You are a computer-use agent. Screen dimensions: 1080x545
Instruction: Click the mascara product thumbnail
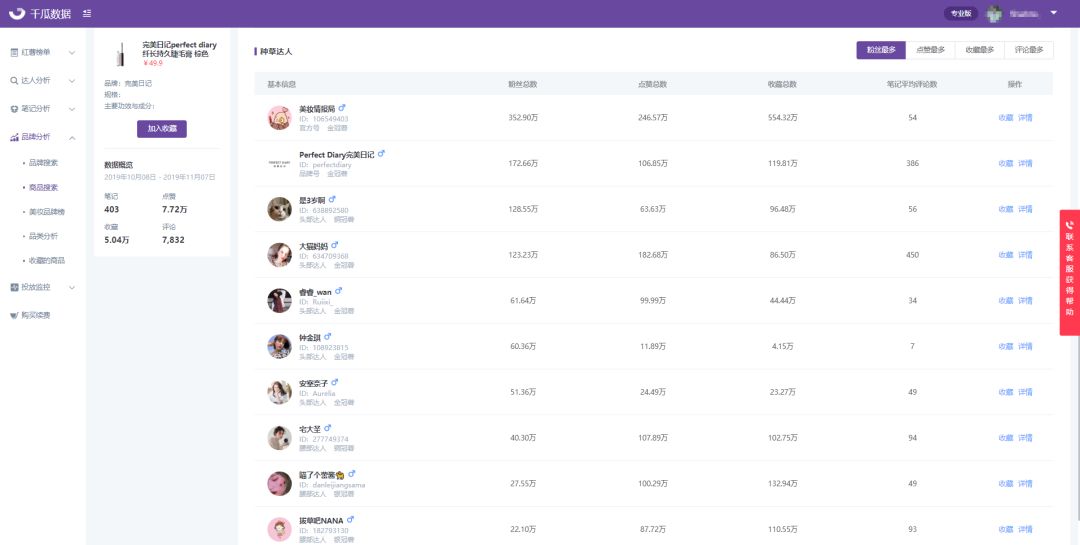[x=121, y=54]
